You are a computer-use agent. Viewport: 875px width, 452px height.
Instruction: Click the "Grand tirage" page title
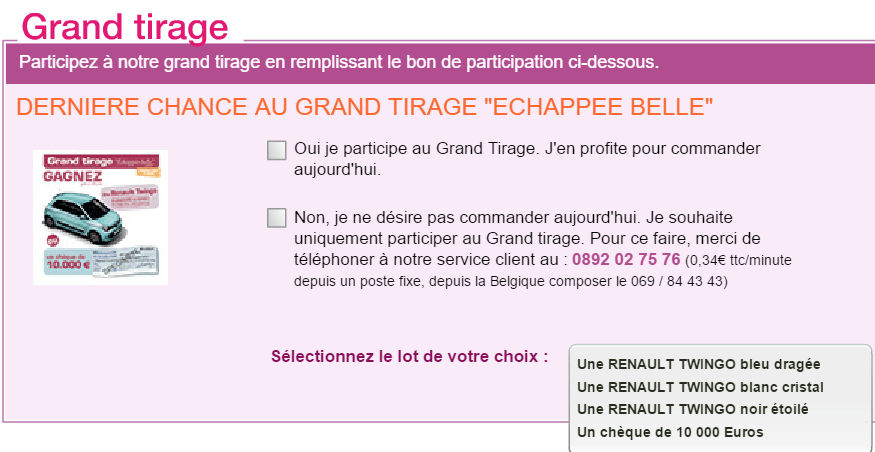click(x=125, y=26)
